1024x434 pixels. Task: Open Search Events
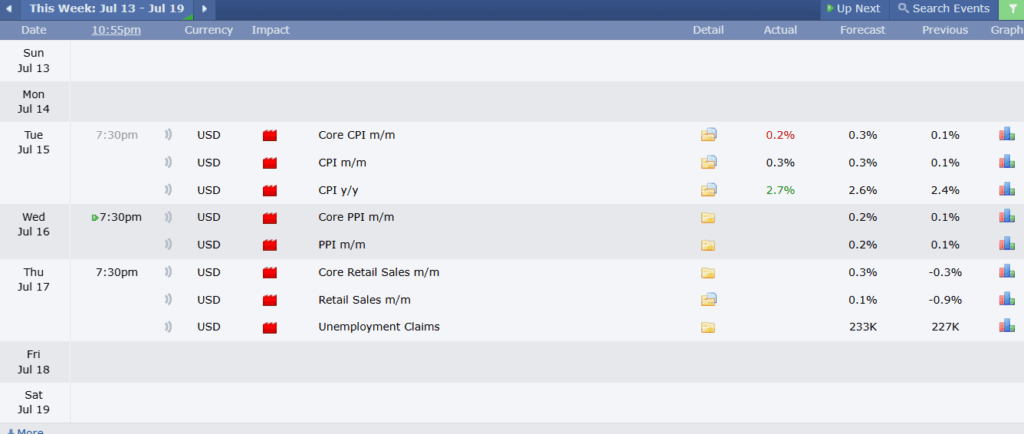click(x=944, y=9)
